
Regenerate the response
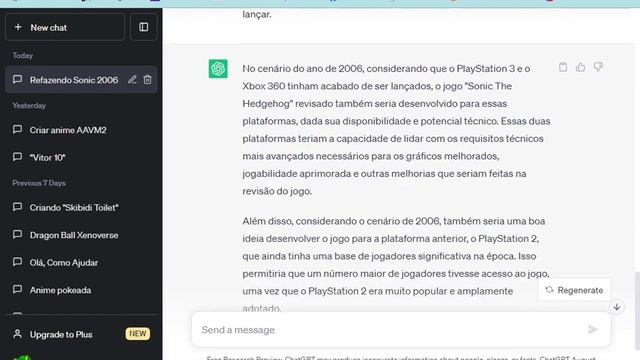pyautogui.click(x=574, y=290)
